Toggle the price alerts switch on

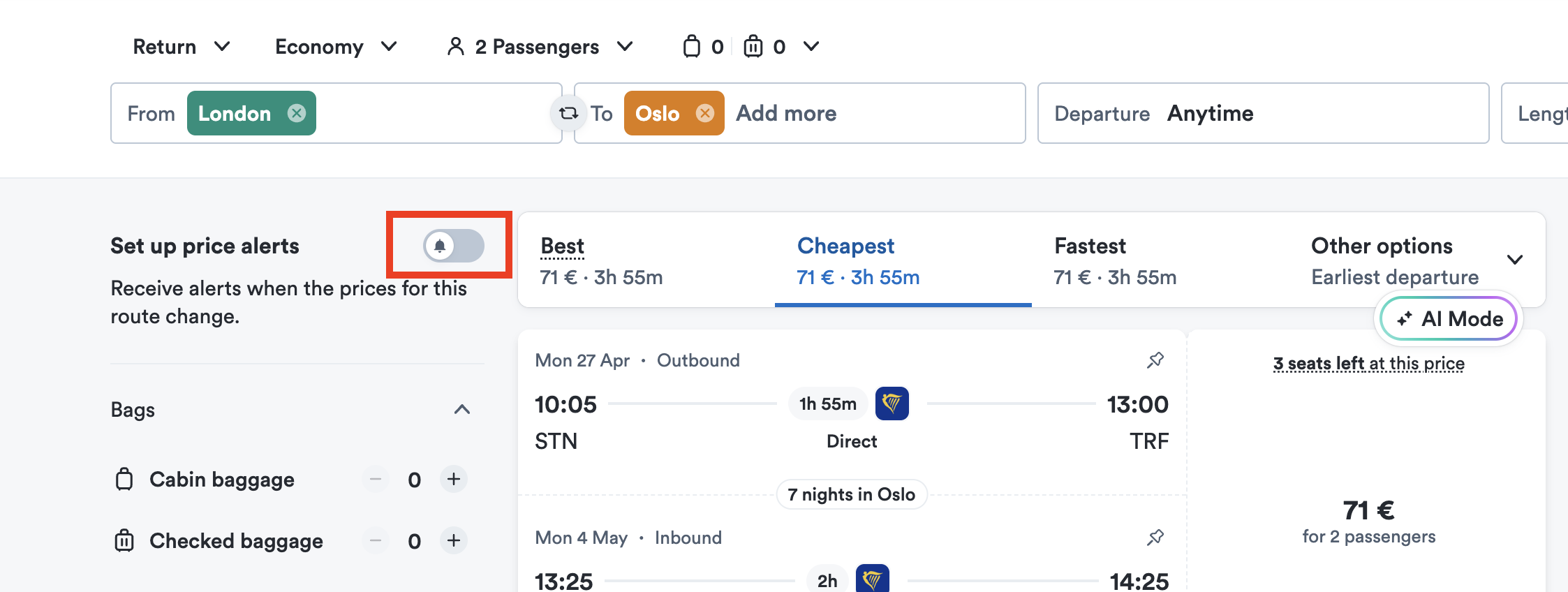click(454, 246)
